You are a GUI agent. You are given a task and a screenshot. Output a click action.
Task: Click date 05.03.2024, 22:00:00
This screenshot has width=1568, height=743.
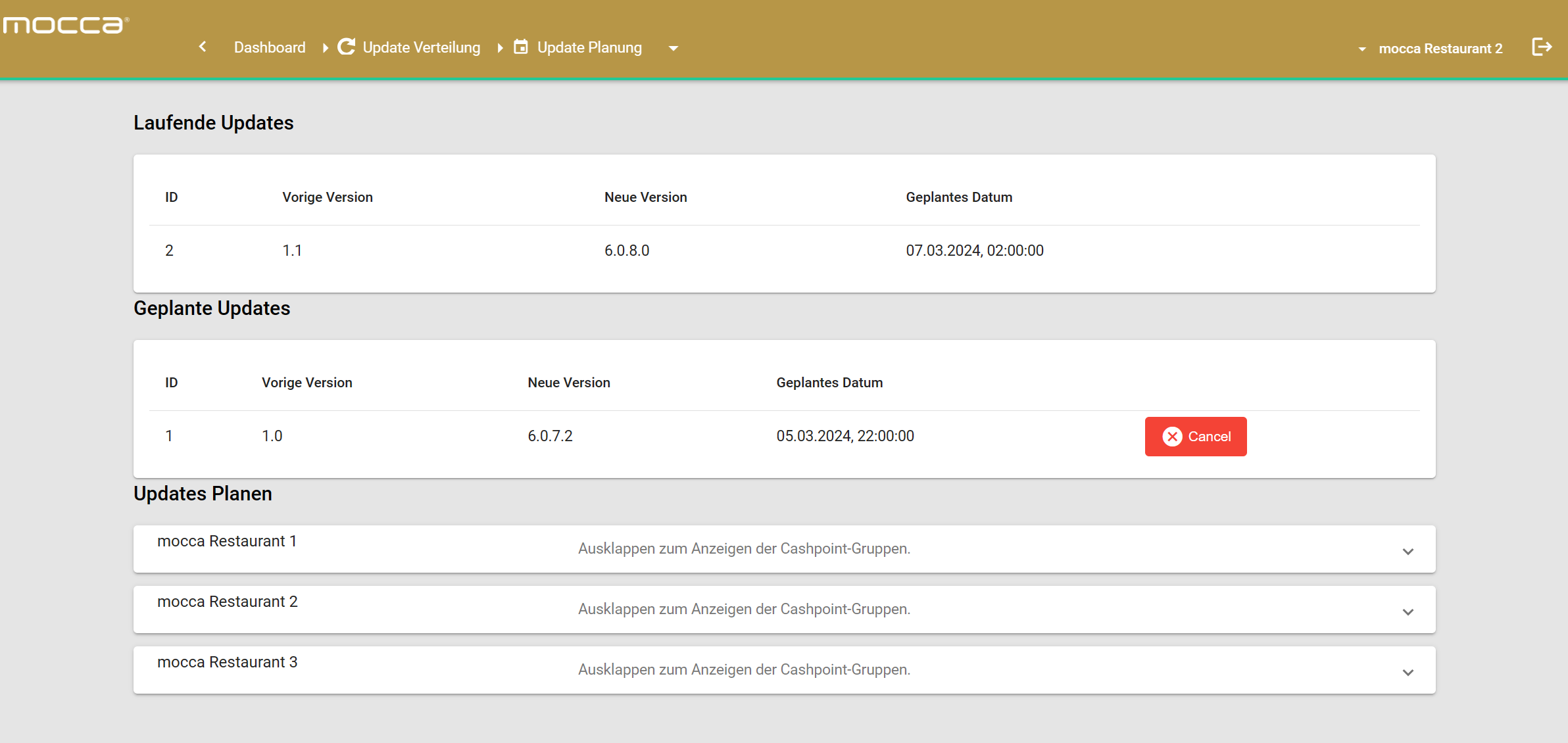845,436
